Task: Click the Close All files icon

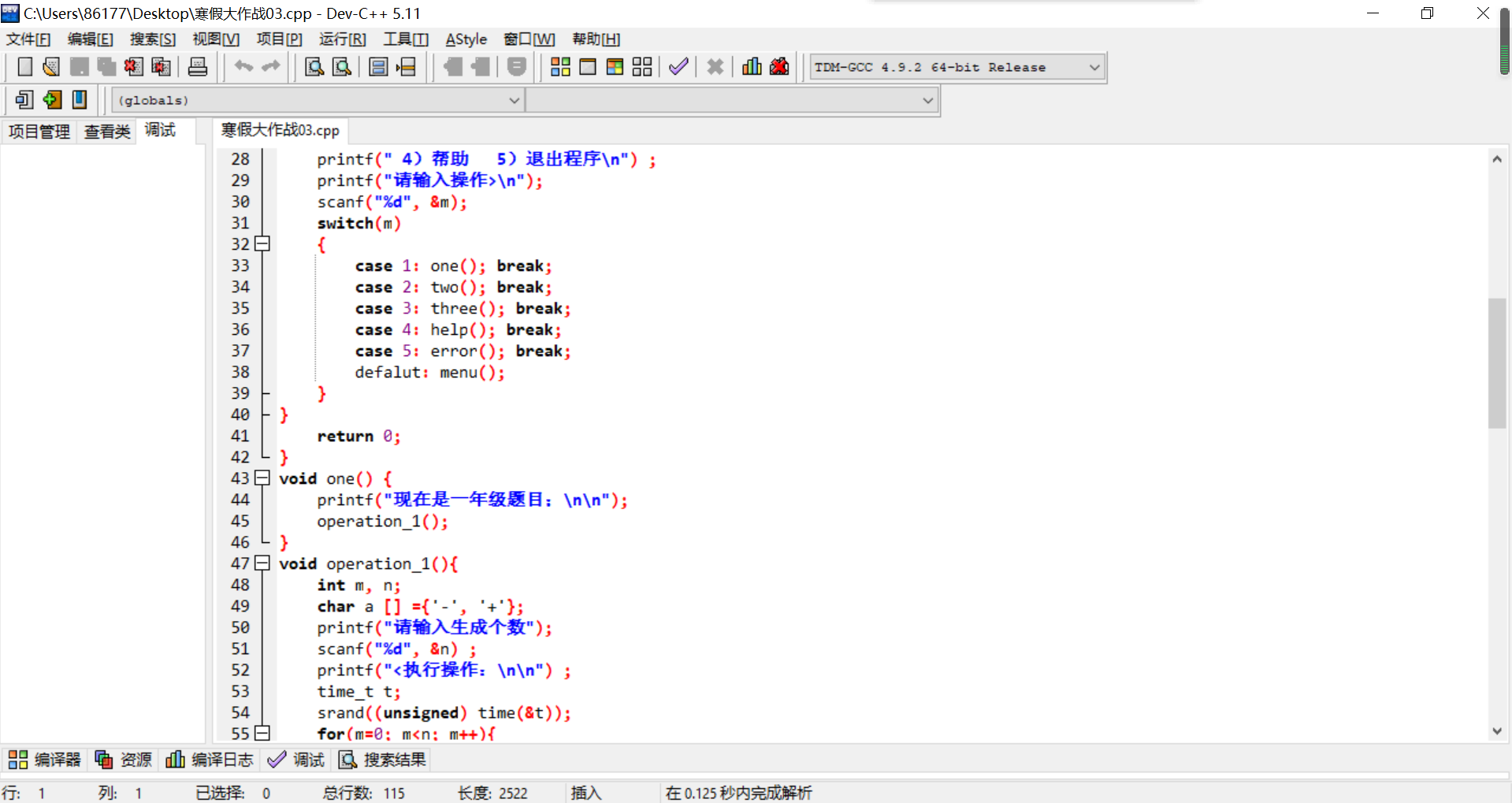Action: [x=161, y=67]
